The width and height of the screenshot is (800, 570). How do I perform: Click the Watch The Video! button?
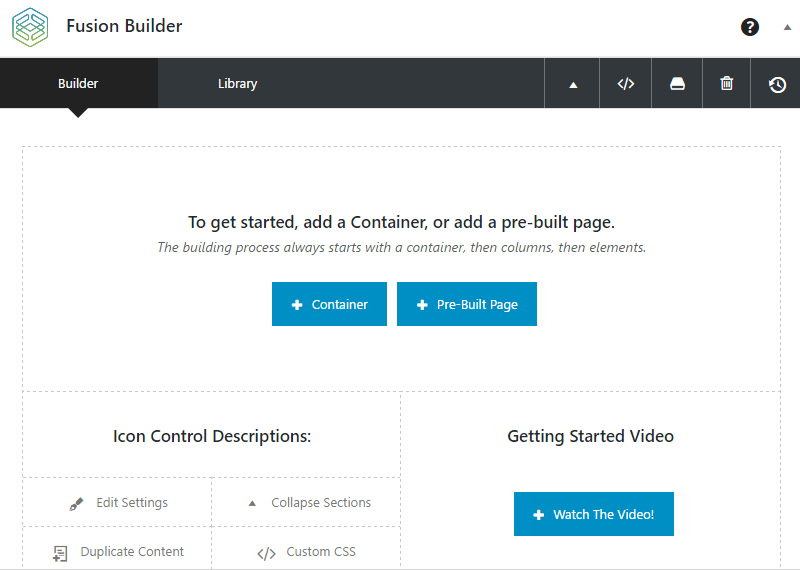[x=593, y=514]
